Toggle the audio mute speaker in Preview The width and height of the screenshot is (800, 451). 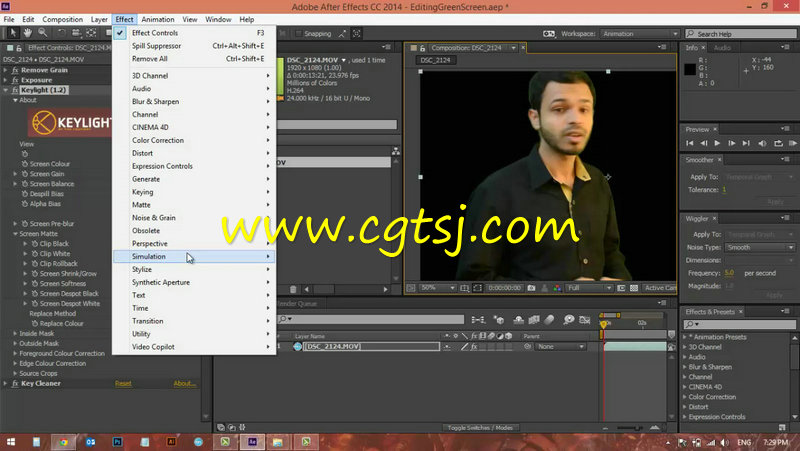pyautogui.click(x=762, y=143)
